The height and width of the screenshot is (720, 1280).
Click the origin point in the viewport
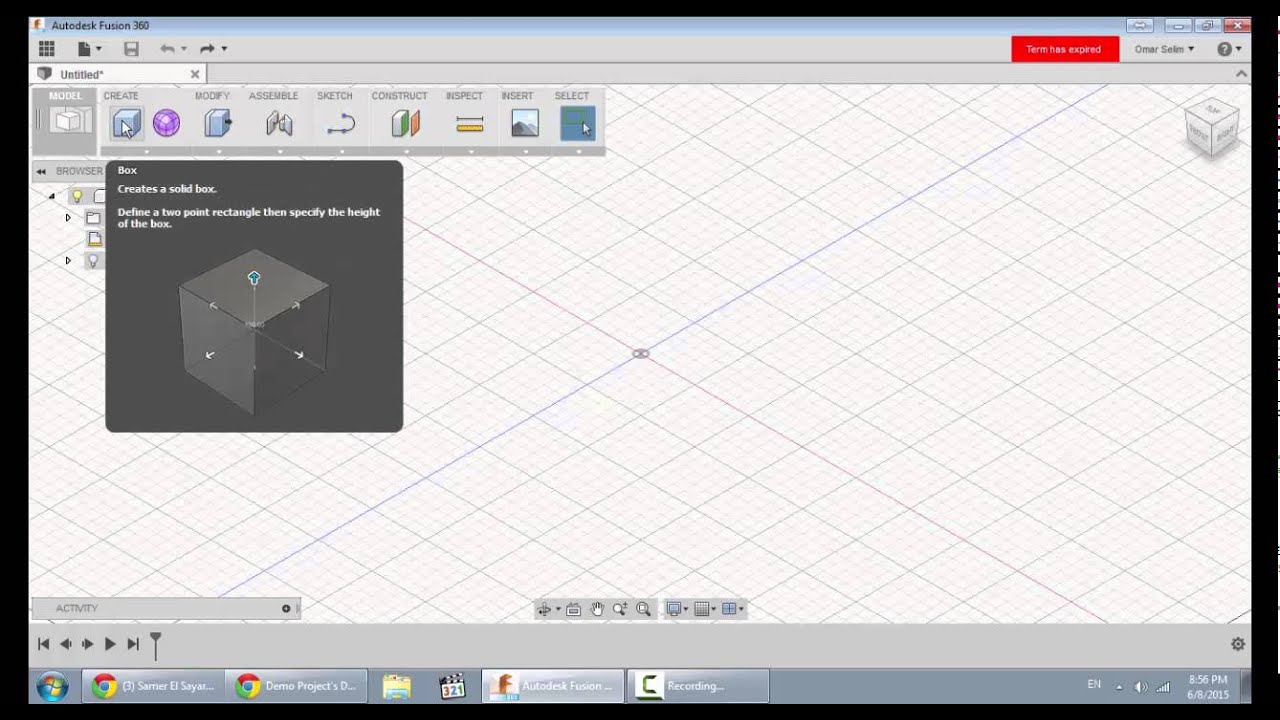tap(641, 354)
